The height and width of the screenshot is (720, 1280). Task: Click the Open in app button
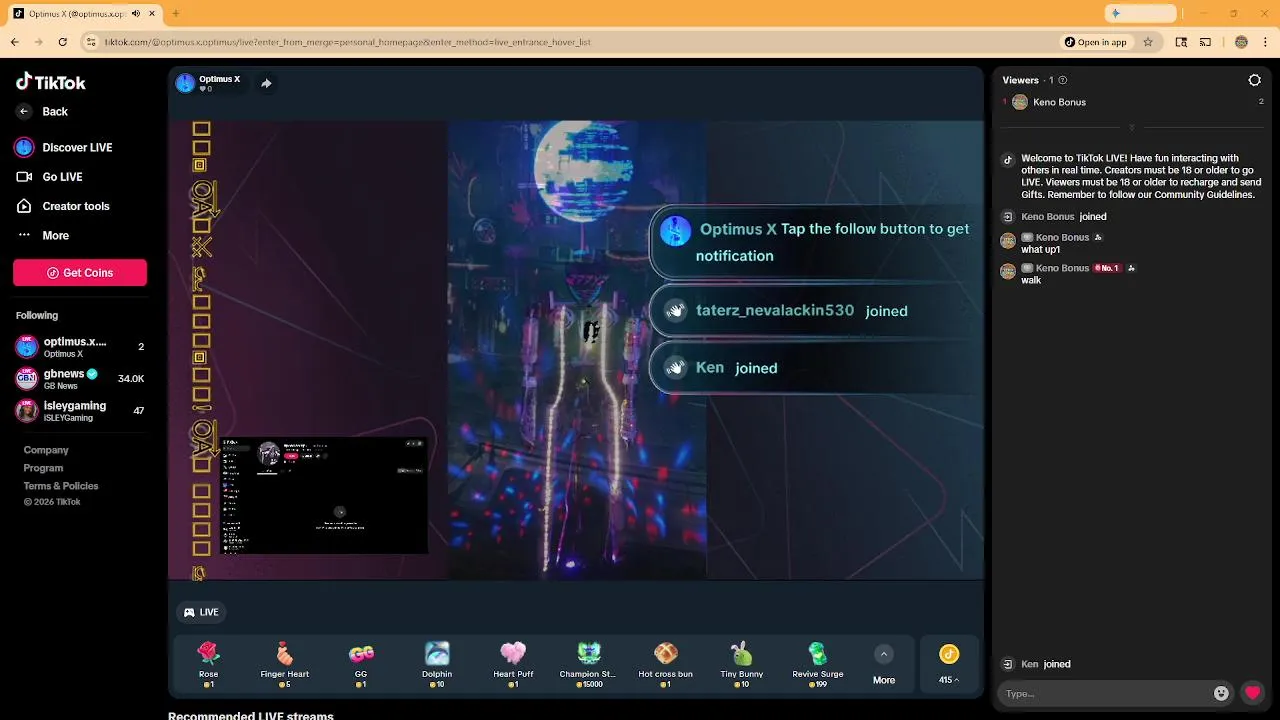point(1096,42)
